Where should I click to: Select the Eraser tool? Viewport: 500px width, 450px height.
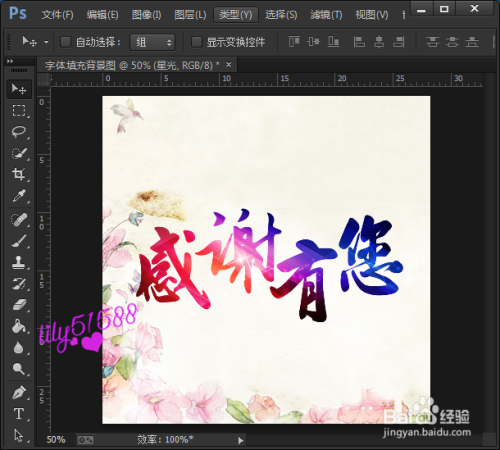pos(19,305)
